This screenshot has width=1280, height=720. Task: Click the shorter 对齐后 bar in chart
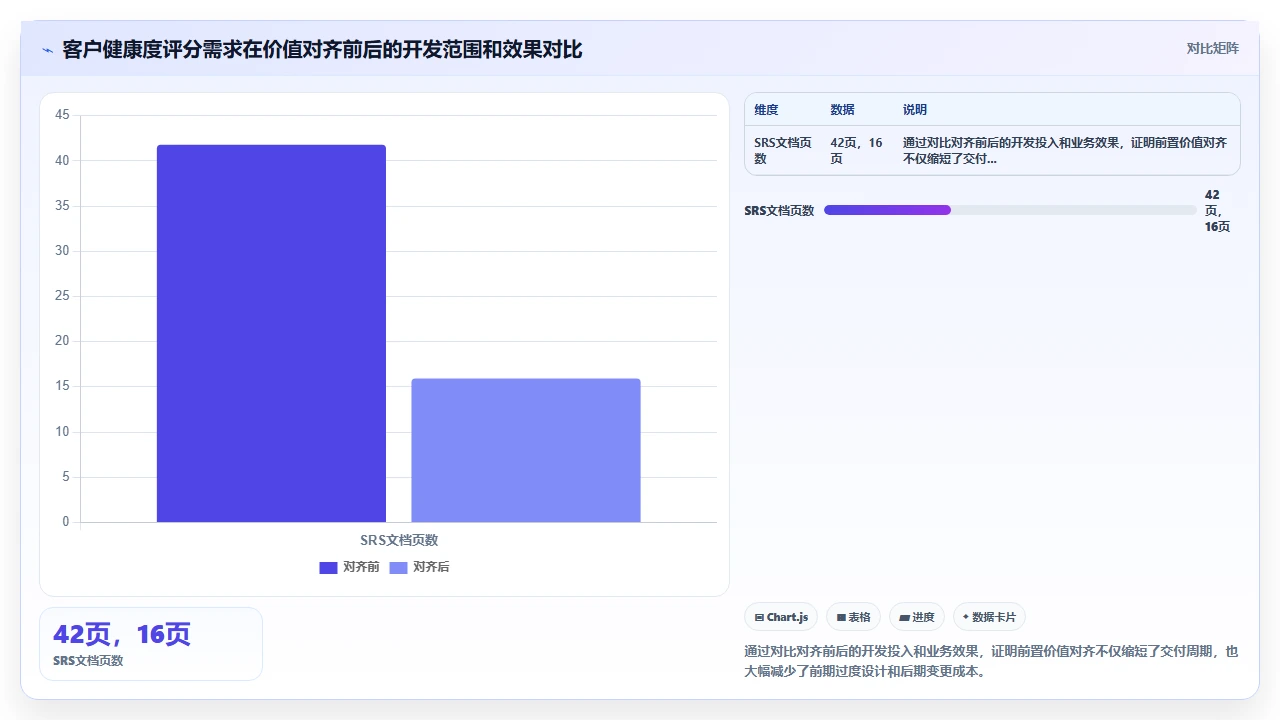pos(526,450)
